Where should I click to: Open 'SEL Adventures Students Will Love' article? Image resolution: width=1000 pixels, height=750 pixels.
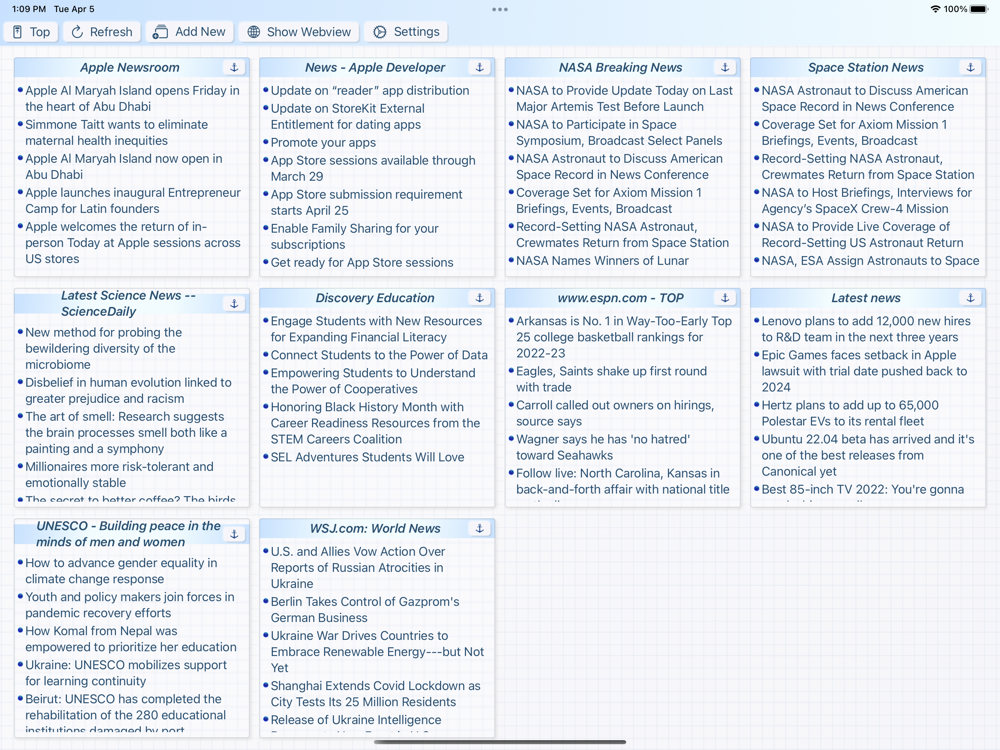click(367, 457)
